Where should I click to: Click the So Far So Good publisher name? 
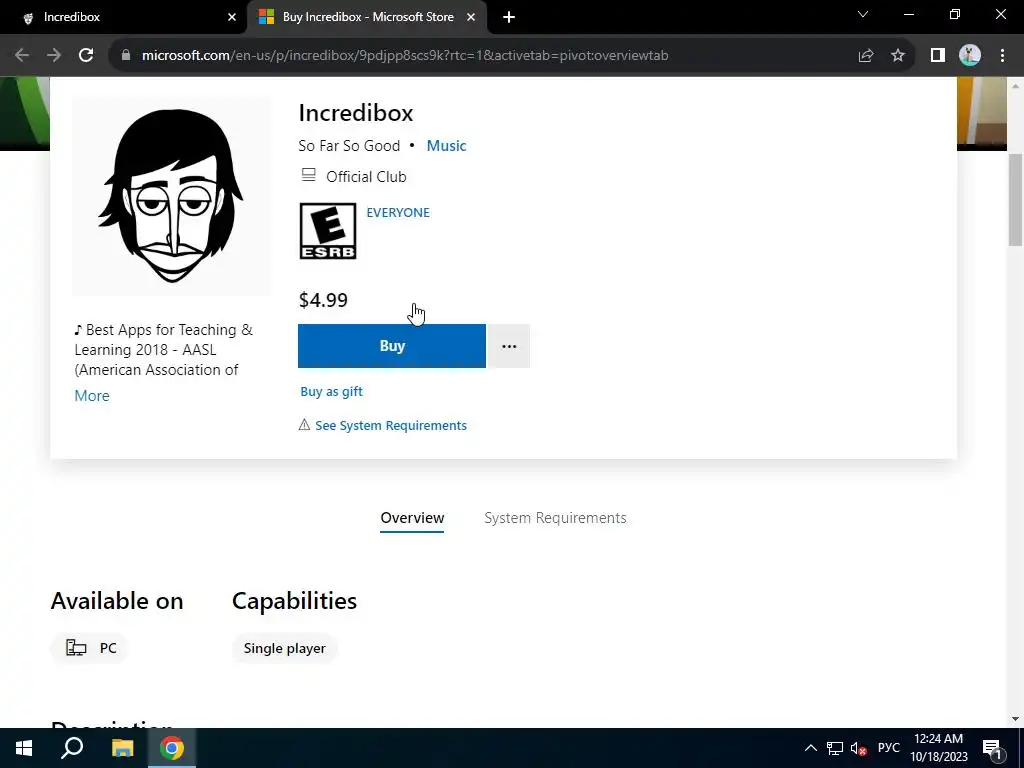(349, 146)
